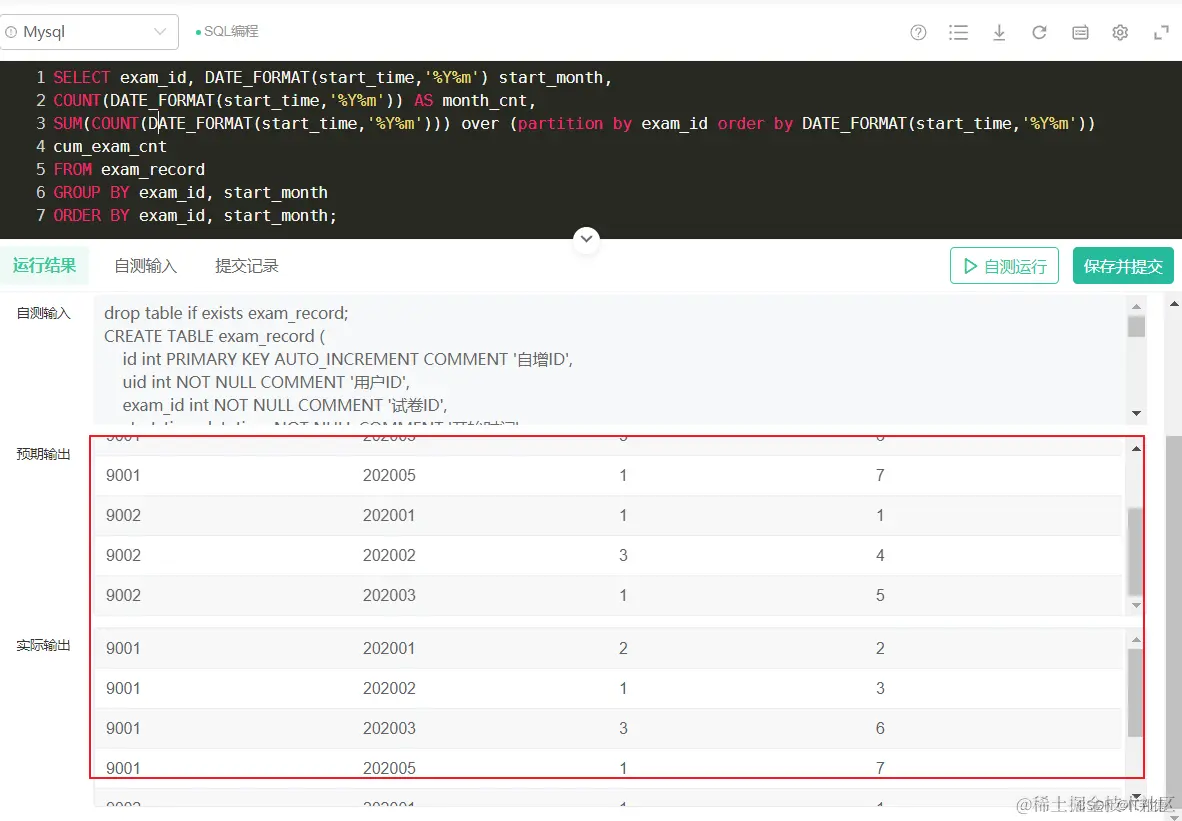Viewport: 1182px width, 821px height.
Task: Click the actual output scrollbar thumb
Action: pyautogui.click(x=1135, y=692)
